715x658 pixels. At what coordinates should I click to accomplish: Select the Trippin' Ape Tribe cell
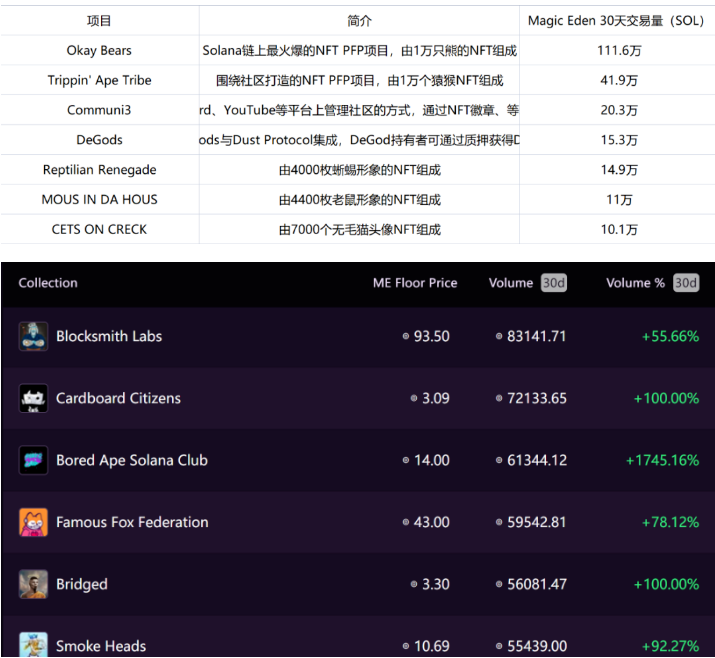tap(99, 80)
